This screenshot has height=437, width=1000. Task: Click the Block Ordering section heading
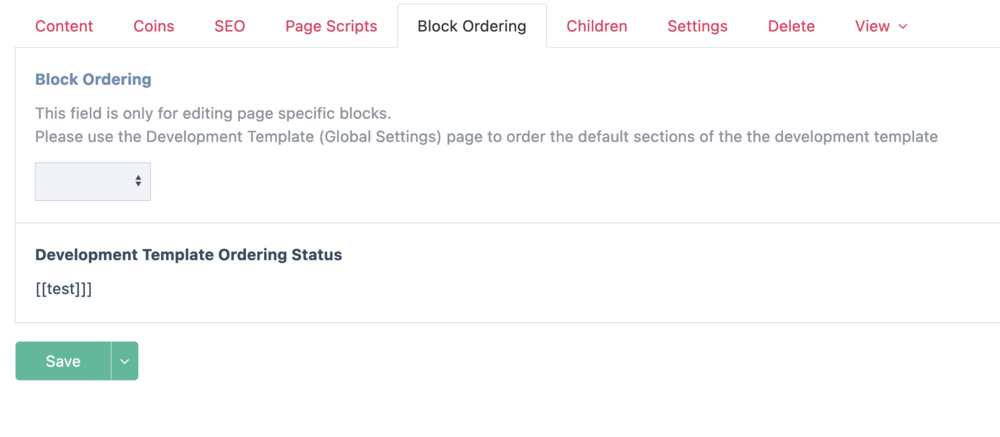pos(93,79)
